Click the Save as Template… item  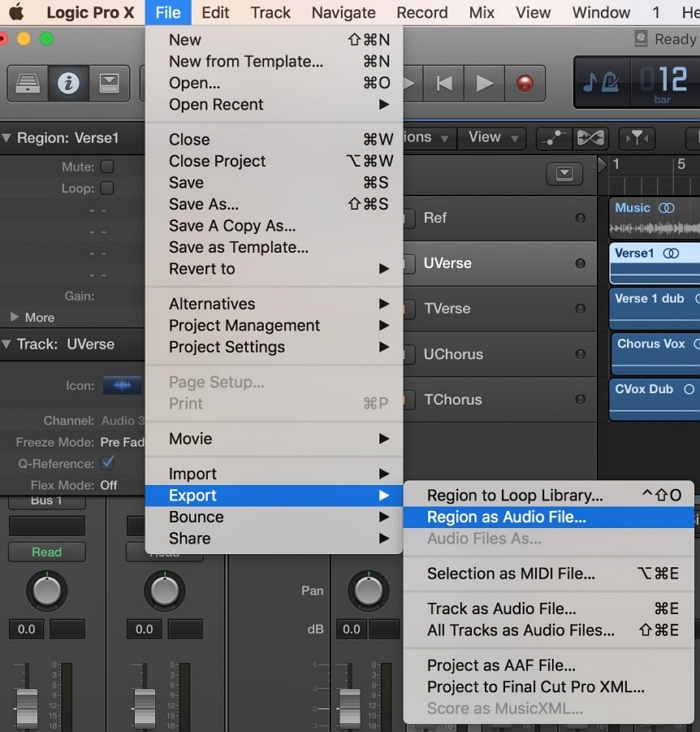tap(274, 247)
